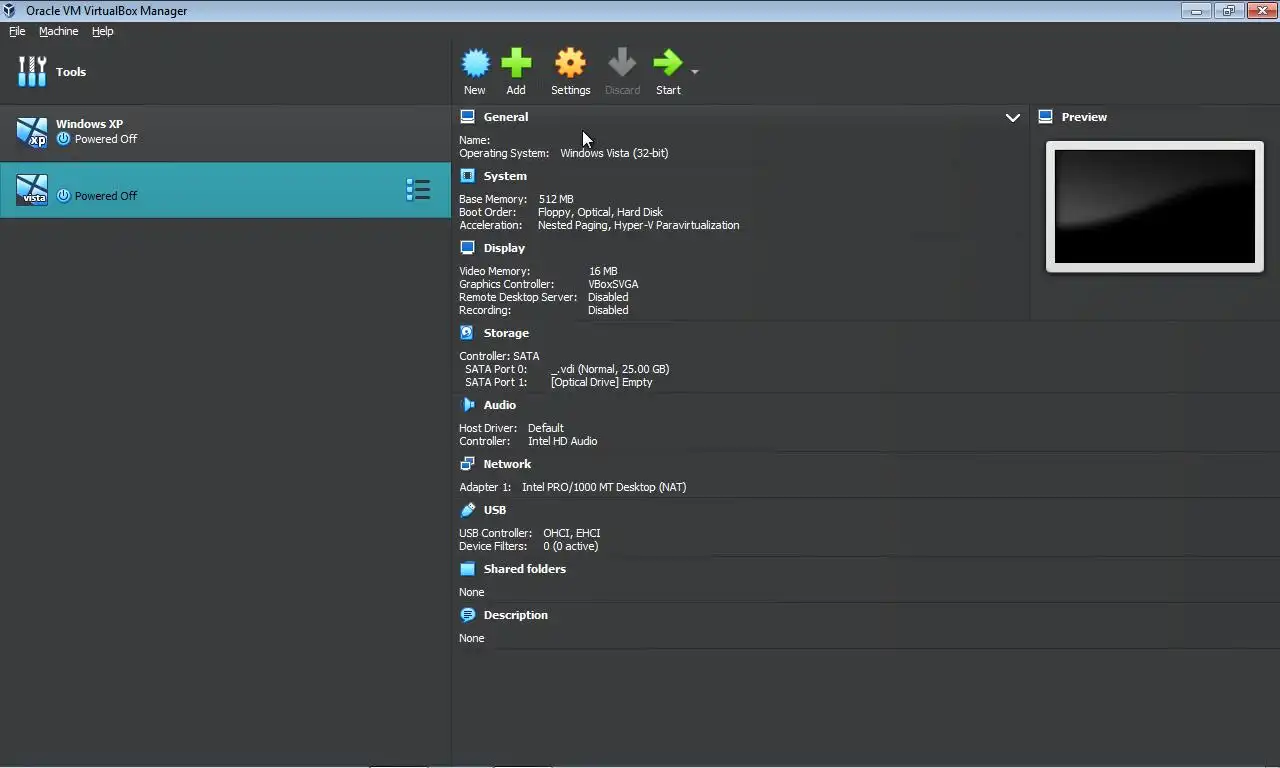
Task: Open Settings via the orange gear icon
Action: (570, 64)
